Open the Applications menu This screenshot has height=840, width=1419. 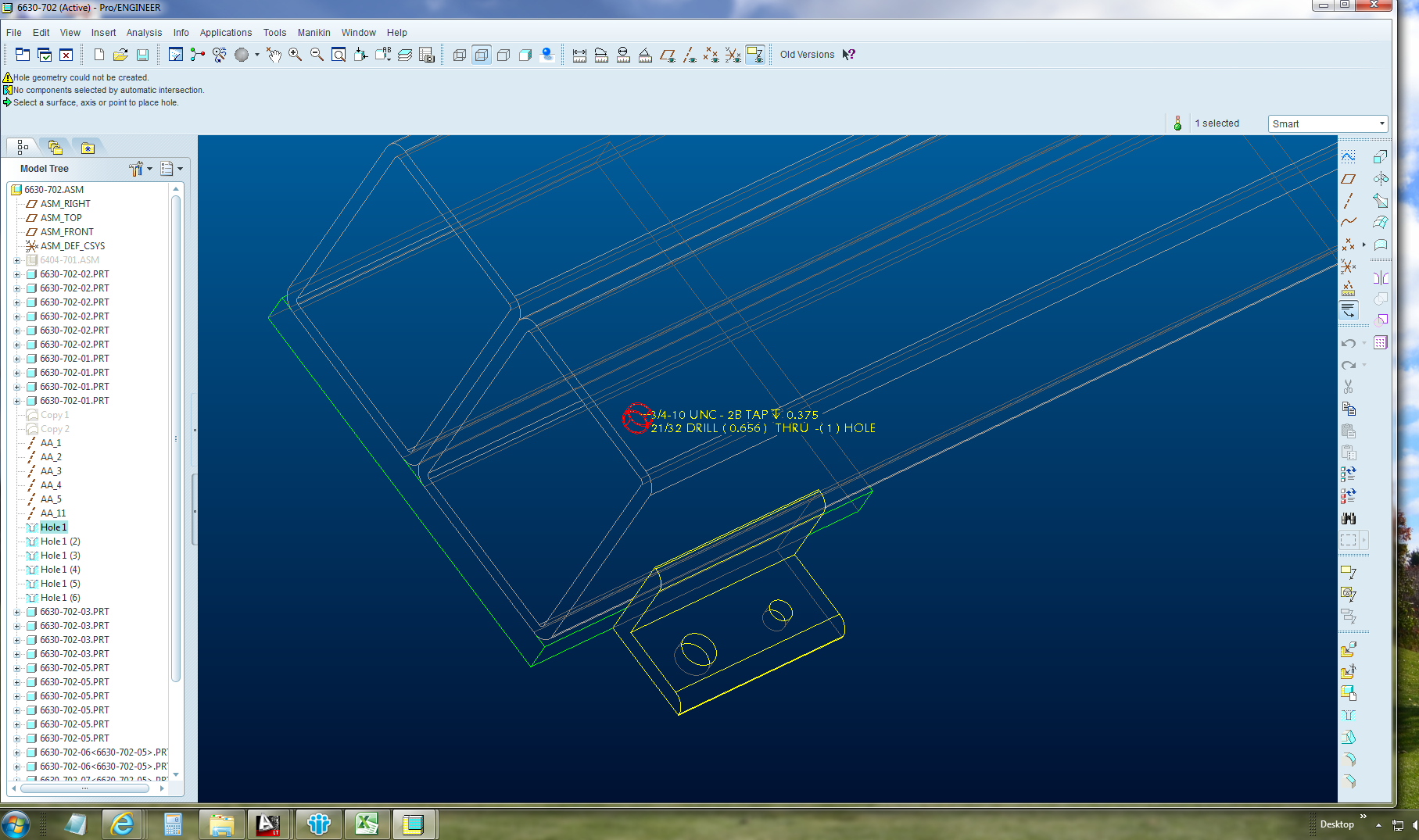coord(226,33)
